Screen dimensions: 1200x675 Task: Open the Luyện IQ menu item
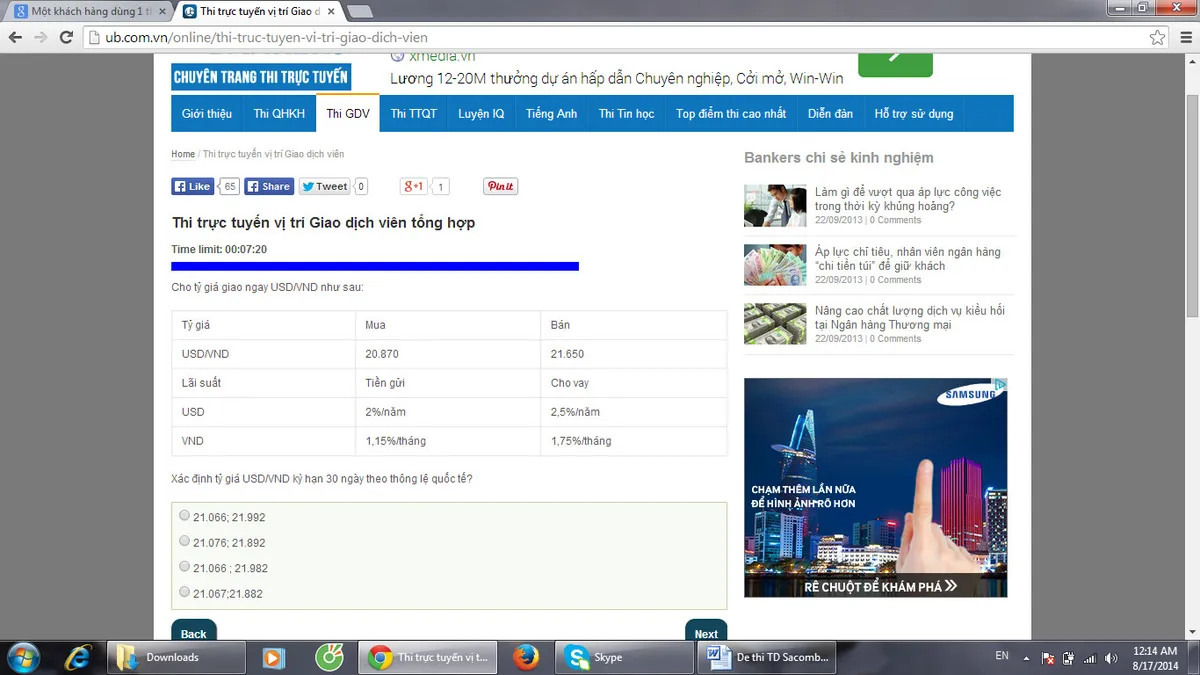click(481, 114)
